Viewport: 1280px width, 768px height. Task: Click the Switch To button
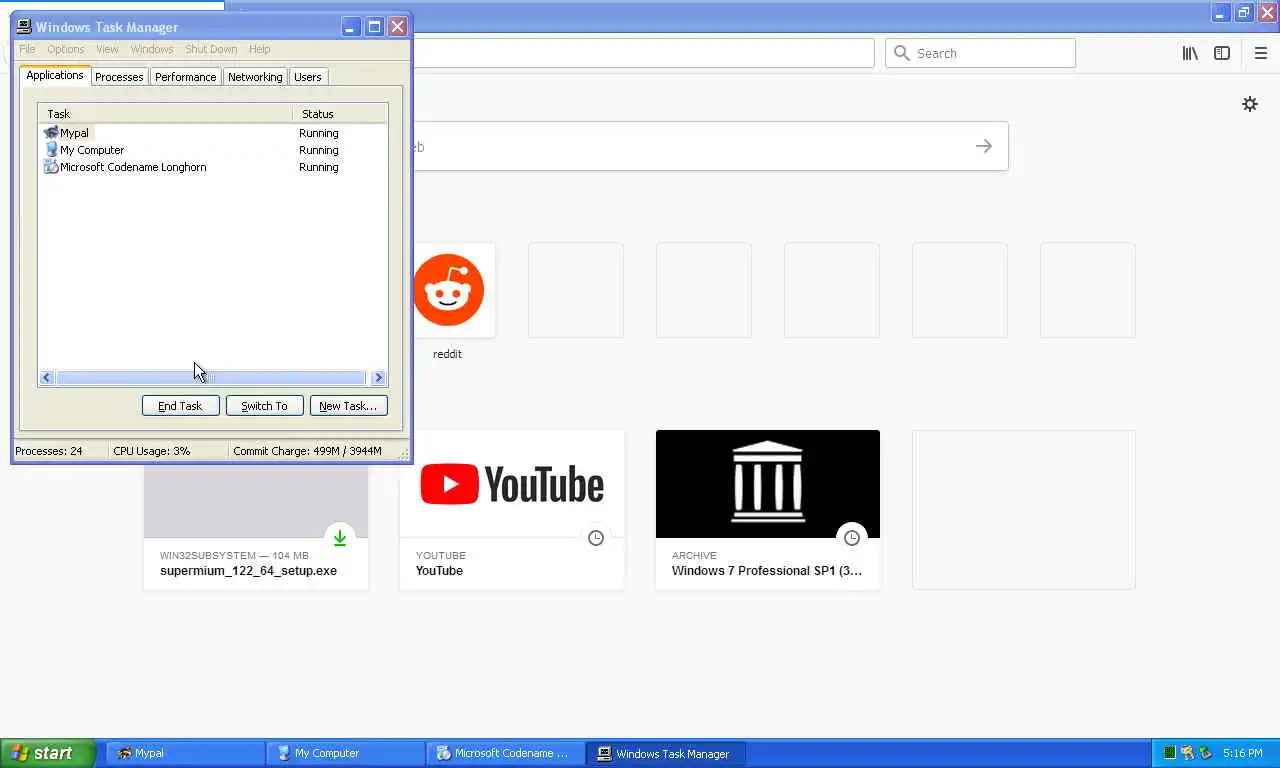264,406
